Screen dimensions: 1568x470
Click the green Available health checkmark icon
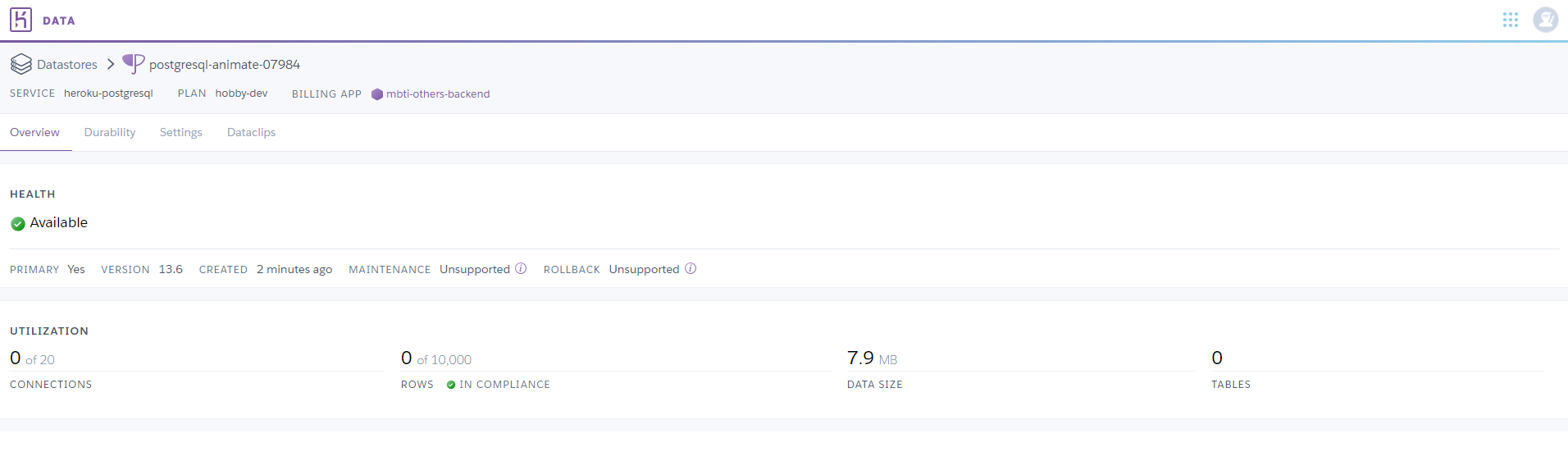pyautogui.click(x=18, y=223)
